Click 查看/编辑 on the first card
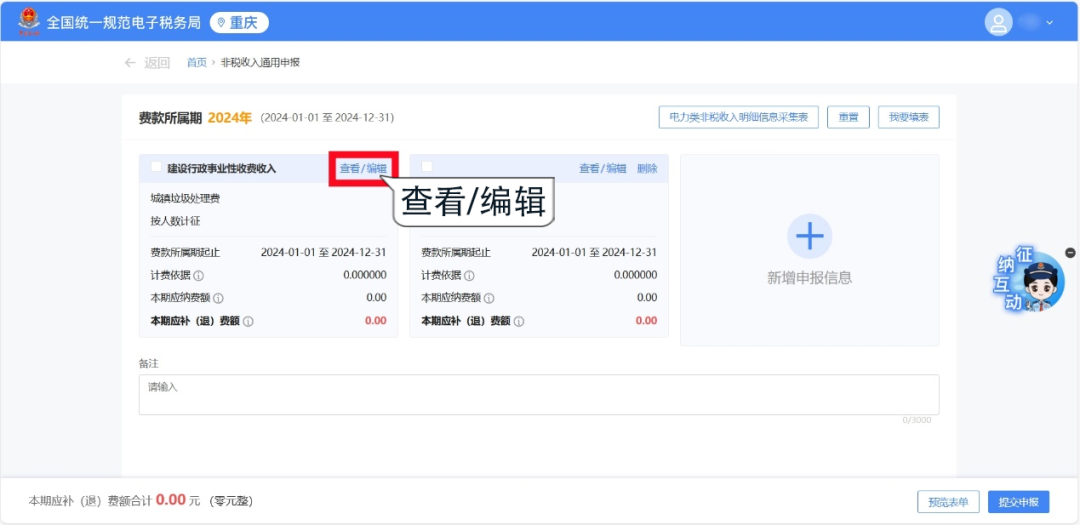This screenshot has height=525, width=1080. [x=363, y=168]
